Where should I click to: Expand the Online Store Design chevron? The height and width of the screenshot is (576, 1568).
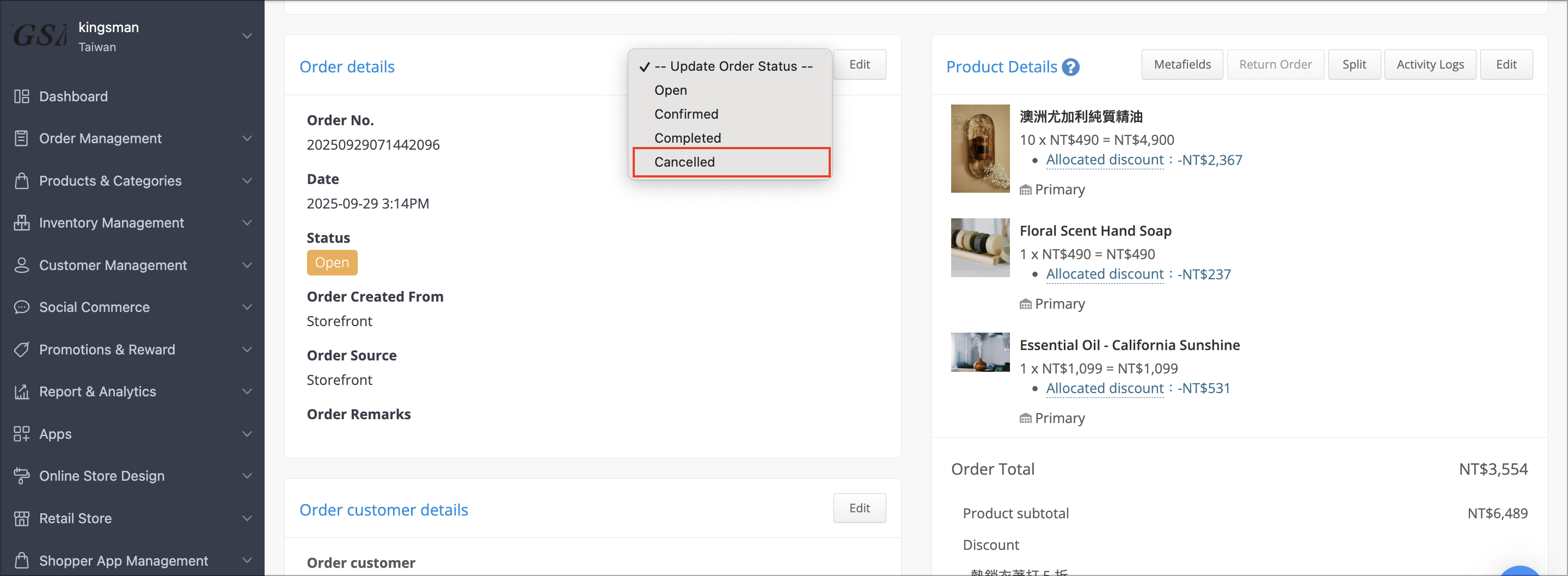pos(247,475)
